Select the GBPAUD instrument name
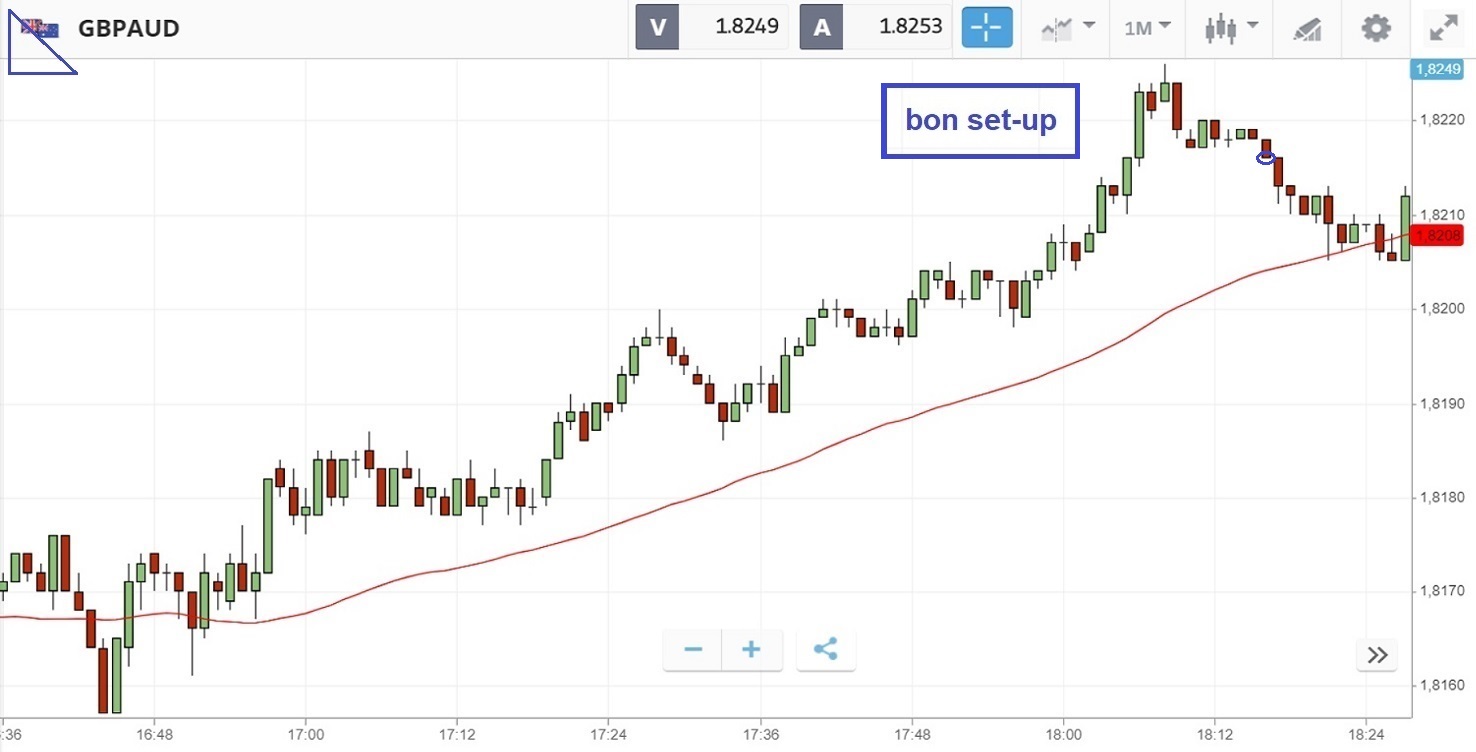 click(x=128, y=28)
